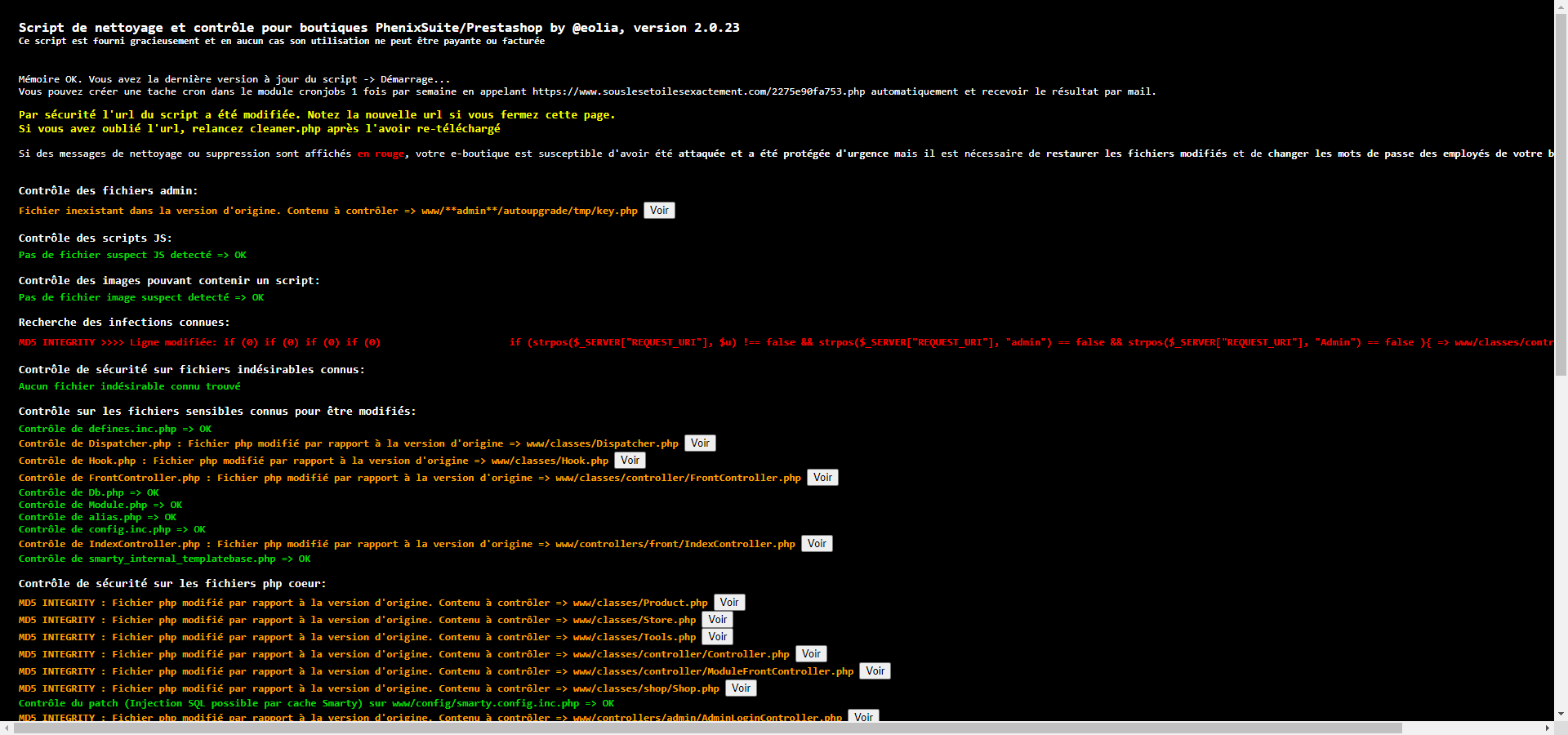This screenshot has height=735, width=1568.
Task: Click the vertical scrollbar down arrow
Action: 1561,715
